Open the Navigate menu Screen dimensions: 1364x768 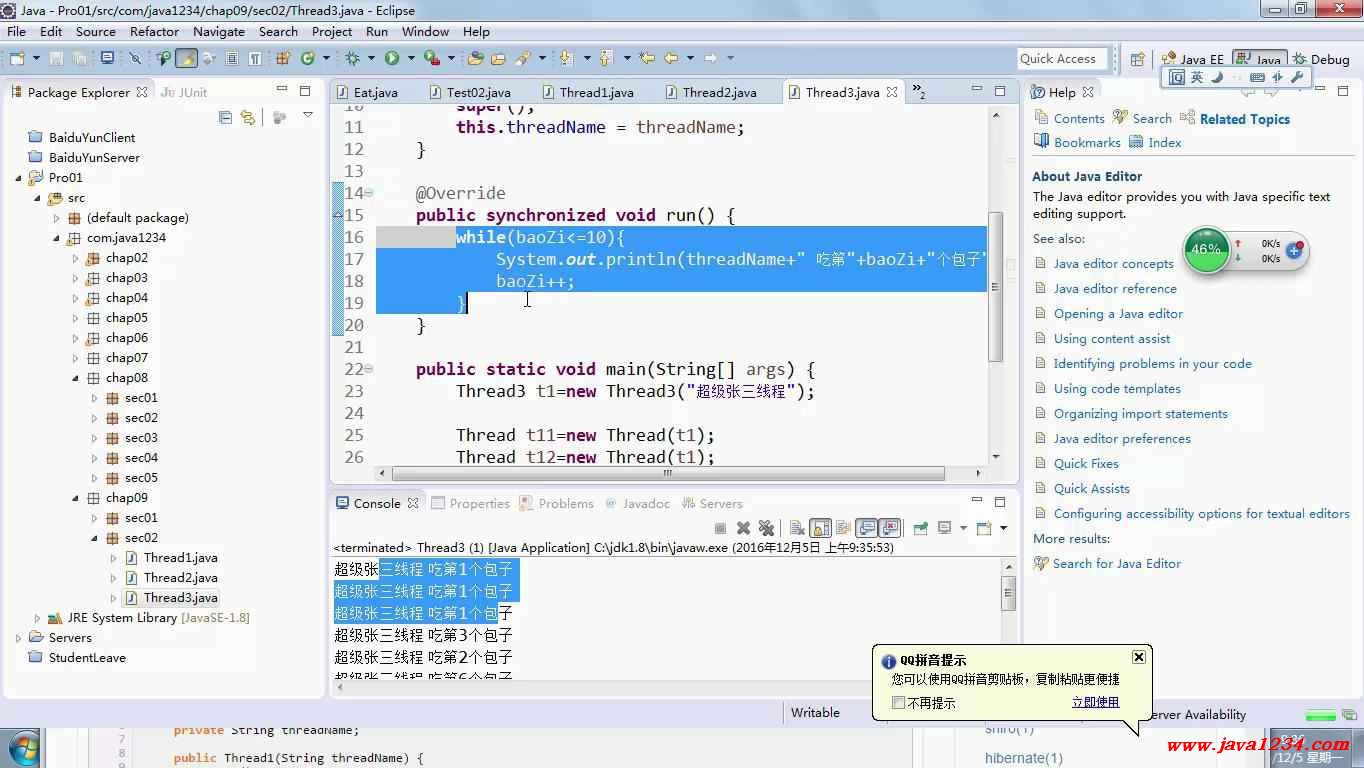(x=219, y=31)
